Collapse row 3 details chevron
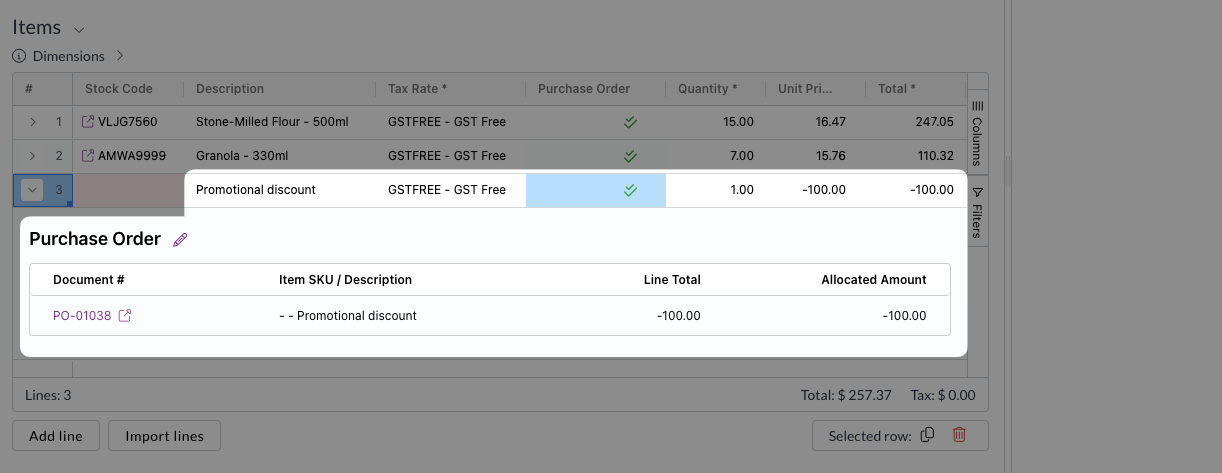The height and width of the screenshot is (473, 1222). pyautogui.click(x=32, y=190)
